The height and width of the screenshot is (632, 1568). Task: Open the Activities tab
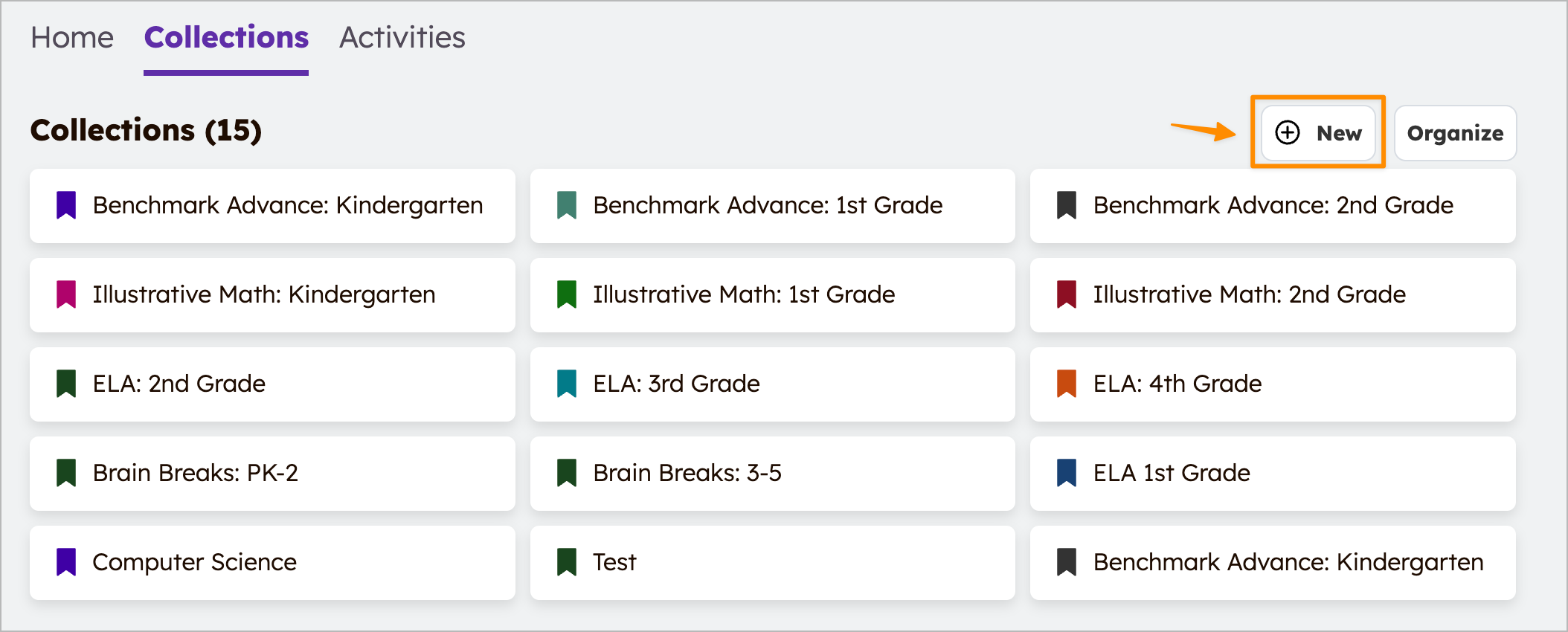coord(402,38)
